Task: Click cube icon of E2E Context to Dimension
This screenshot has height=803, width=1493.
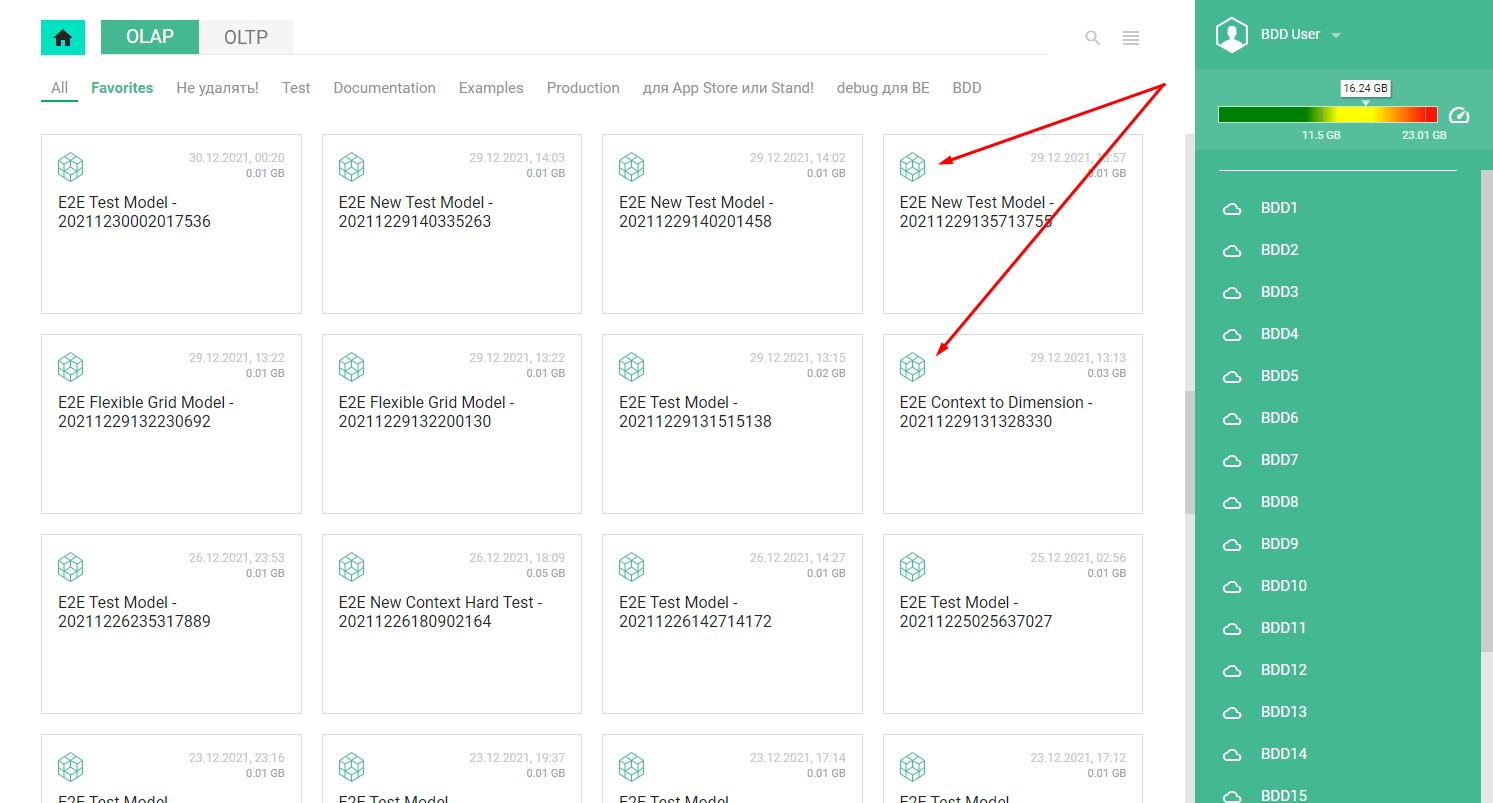Action: (912, 367)
